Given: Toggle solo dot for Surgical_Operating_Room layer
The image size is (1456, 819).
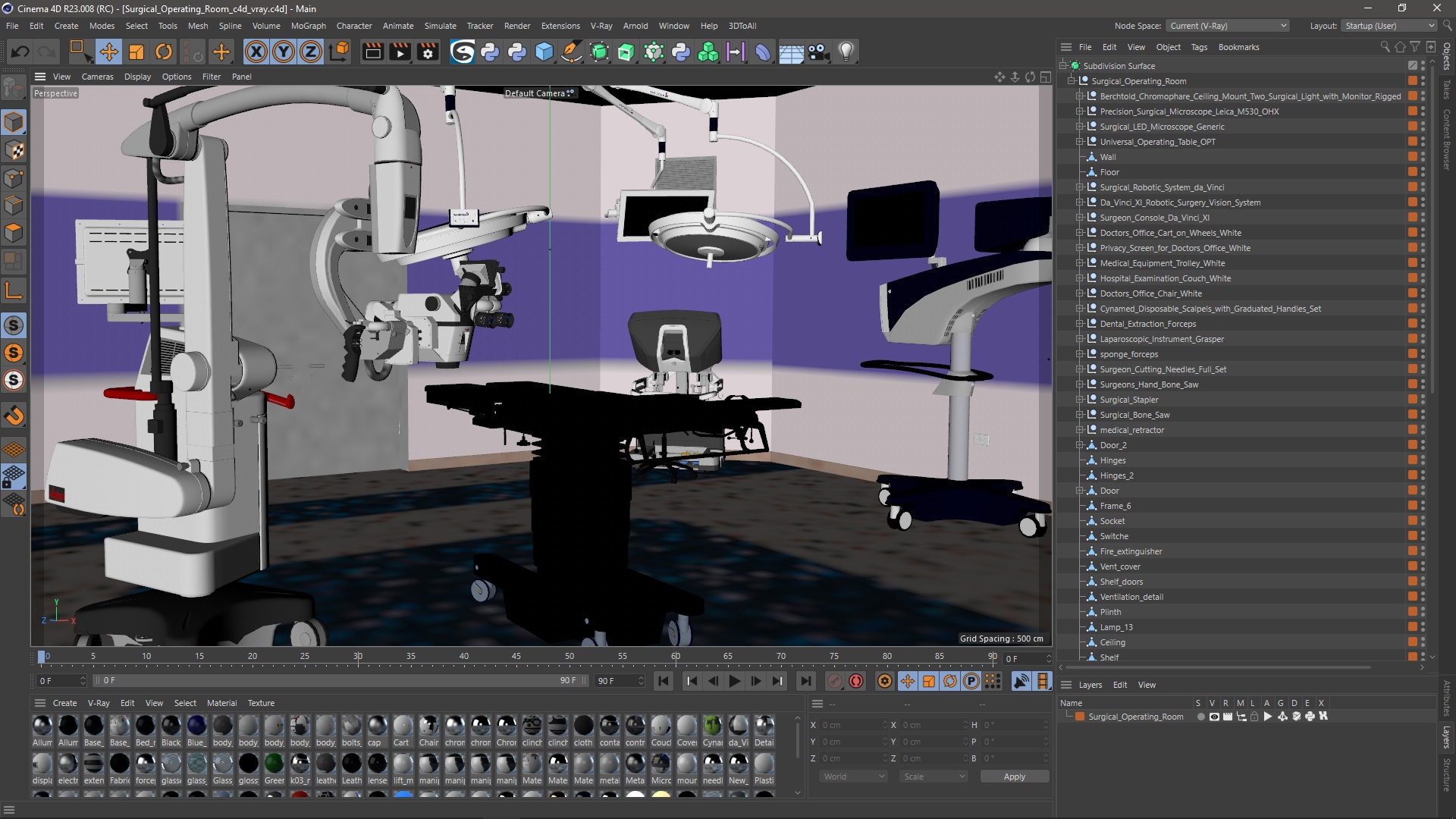Looking at the screenshot, I should pos(1200,717).
